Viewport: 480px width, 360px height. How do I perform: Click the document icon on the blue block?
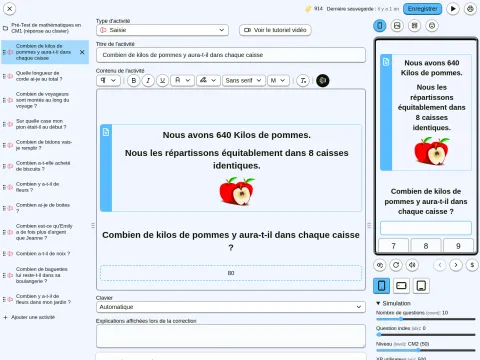tap(106, 132)
